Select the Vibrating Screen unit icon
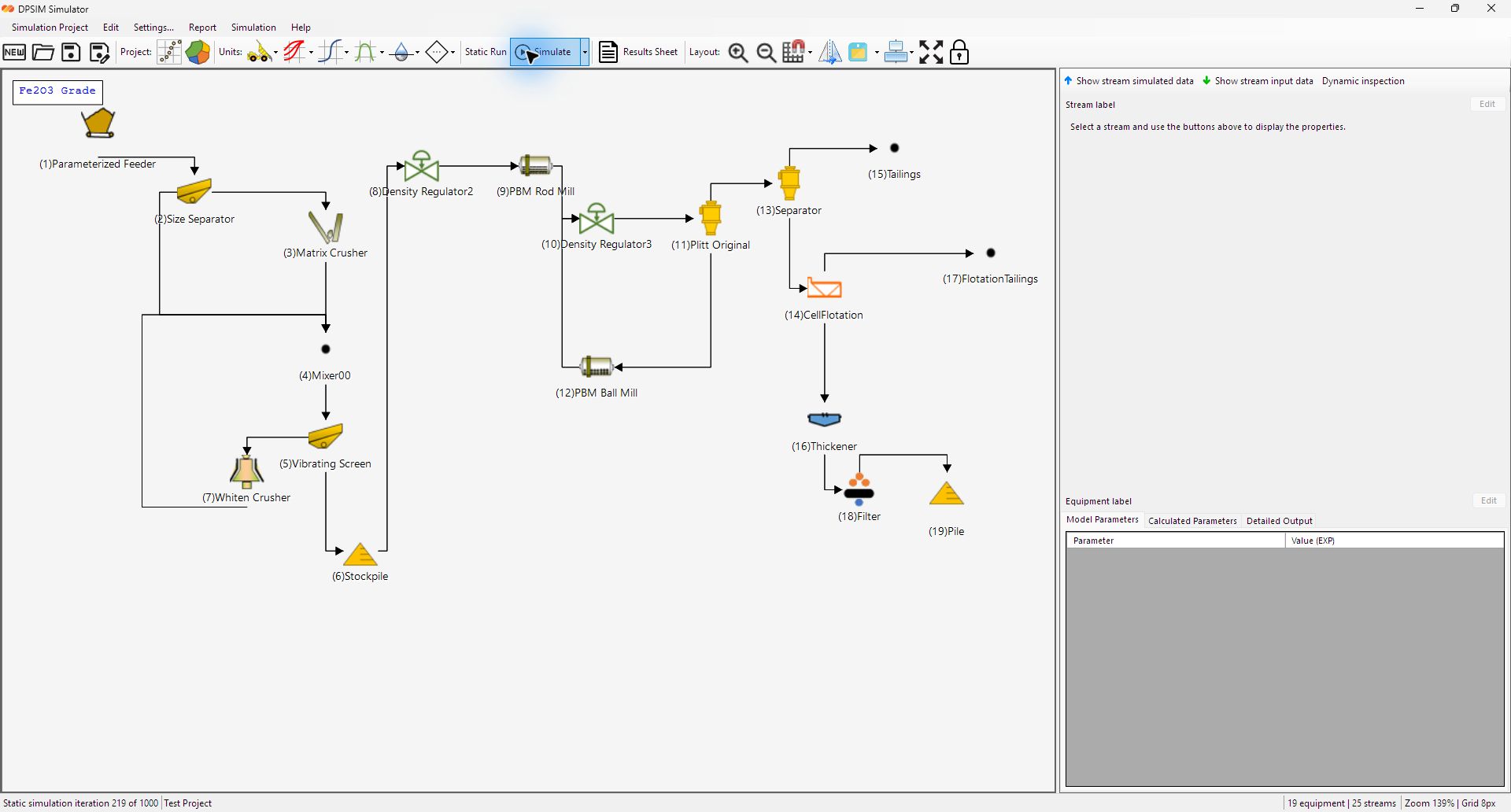Image resolution: width=1511 pixels, height=812 pixels. [326, 436]
